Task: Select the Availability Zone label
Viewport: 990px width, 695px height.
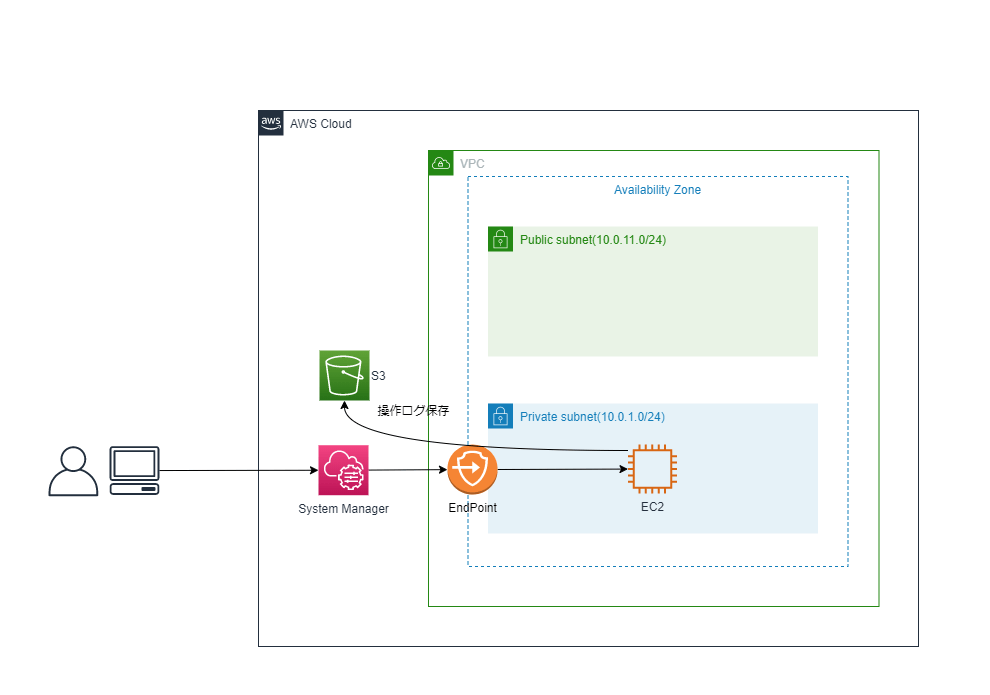Action: pos(657,189)
